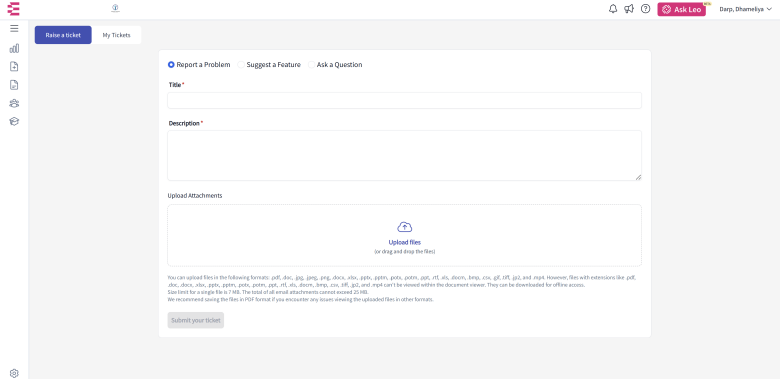Click the 'Size limit for a single file' text
780x379 pixels.
tap(268, 292)
